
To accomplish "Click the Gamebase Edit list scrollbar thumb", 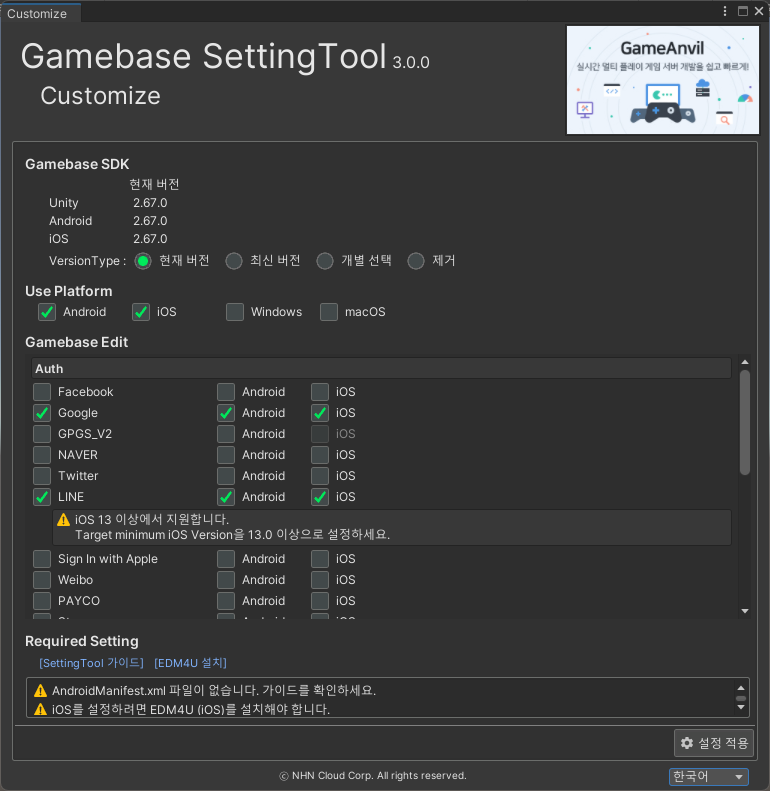I will tap(745, 422).
